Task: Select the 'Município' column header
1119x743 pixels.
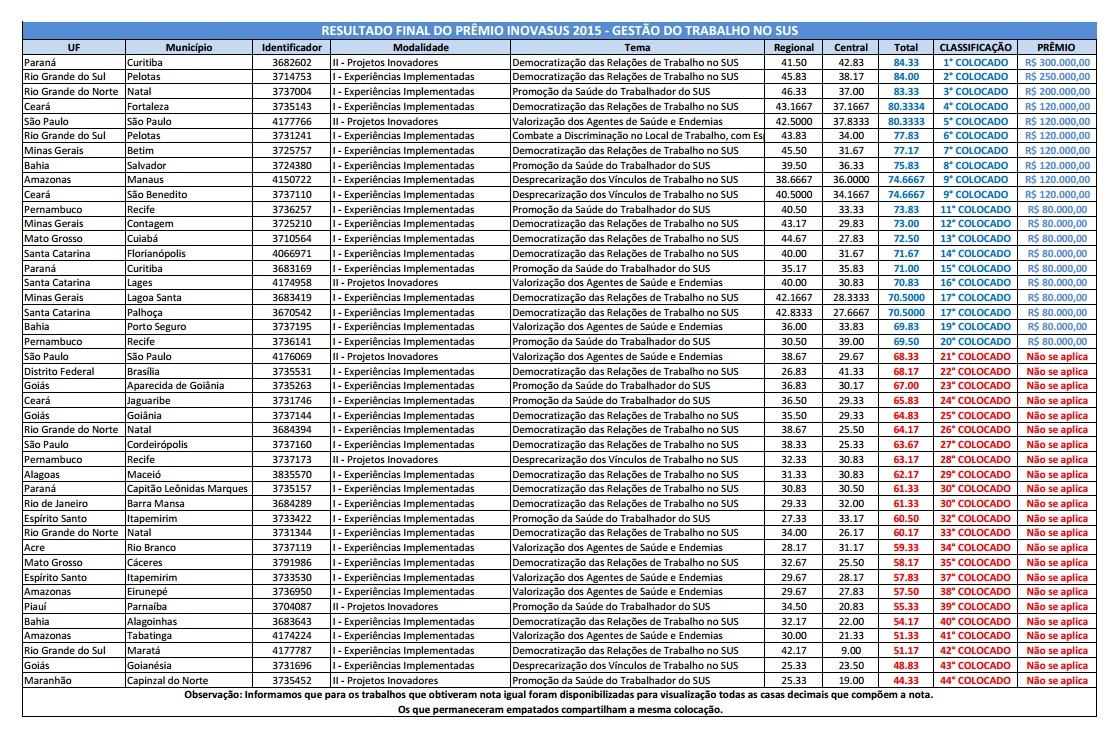Action: [190, 47]
